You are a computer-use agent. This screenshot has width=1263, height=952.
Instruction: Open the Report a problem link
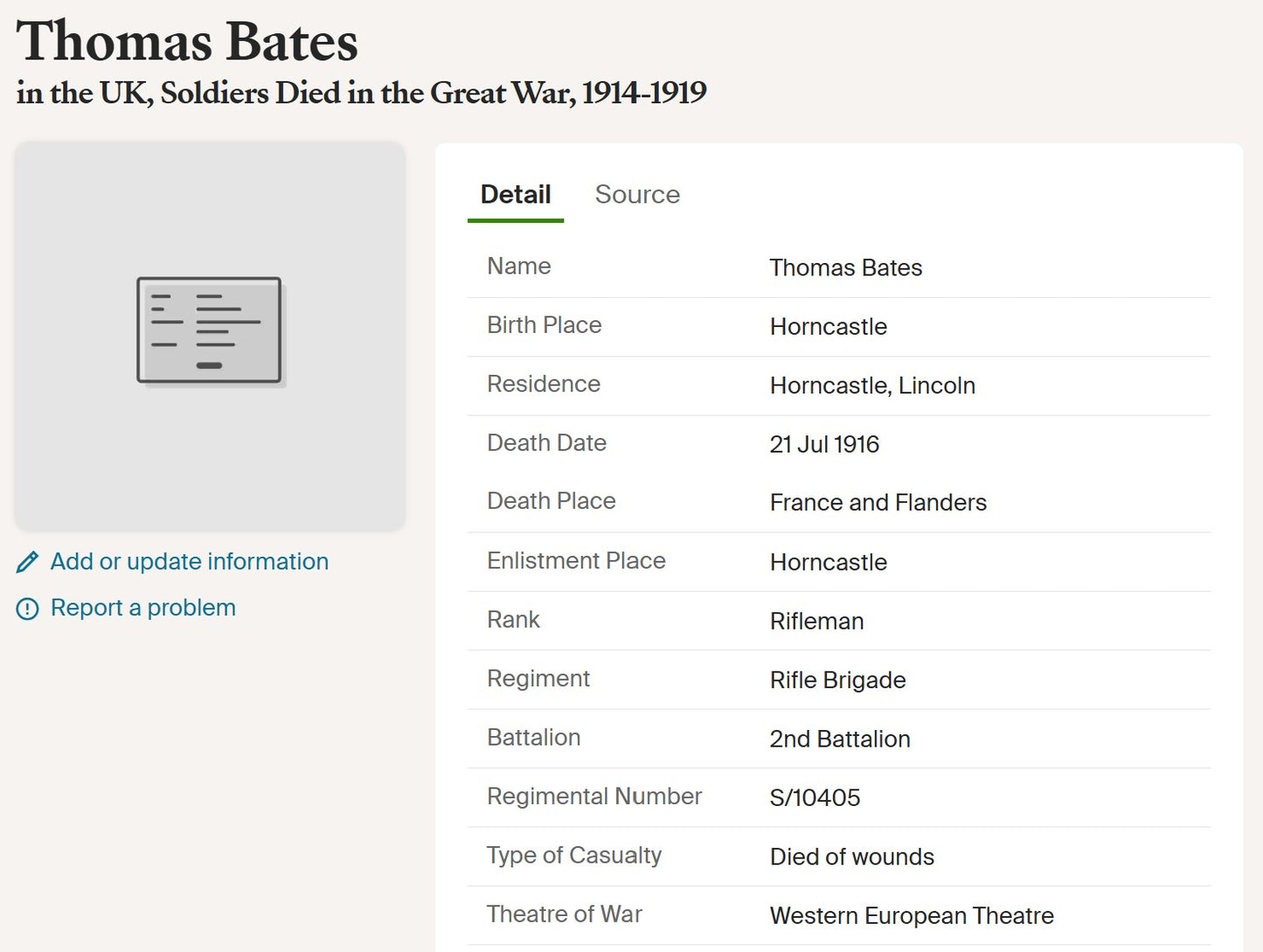[143, 608]
